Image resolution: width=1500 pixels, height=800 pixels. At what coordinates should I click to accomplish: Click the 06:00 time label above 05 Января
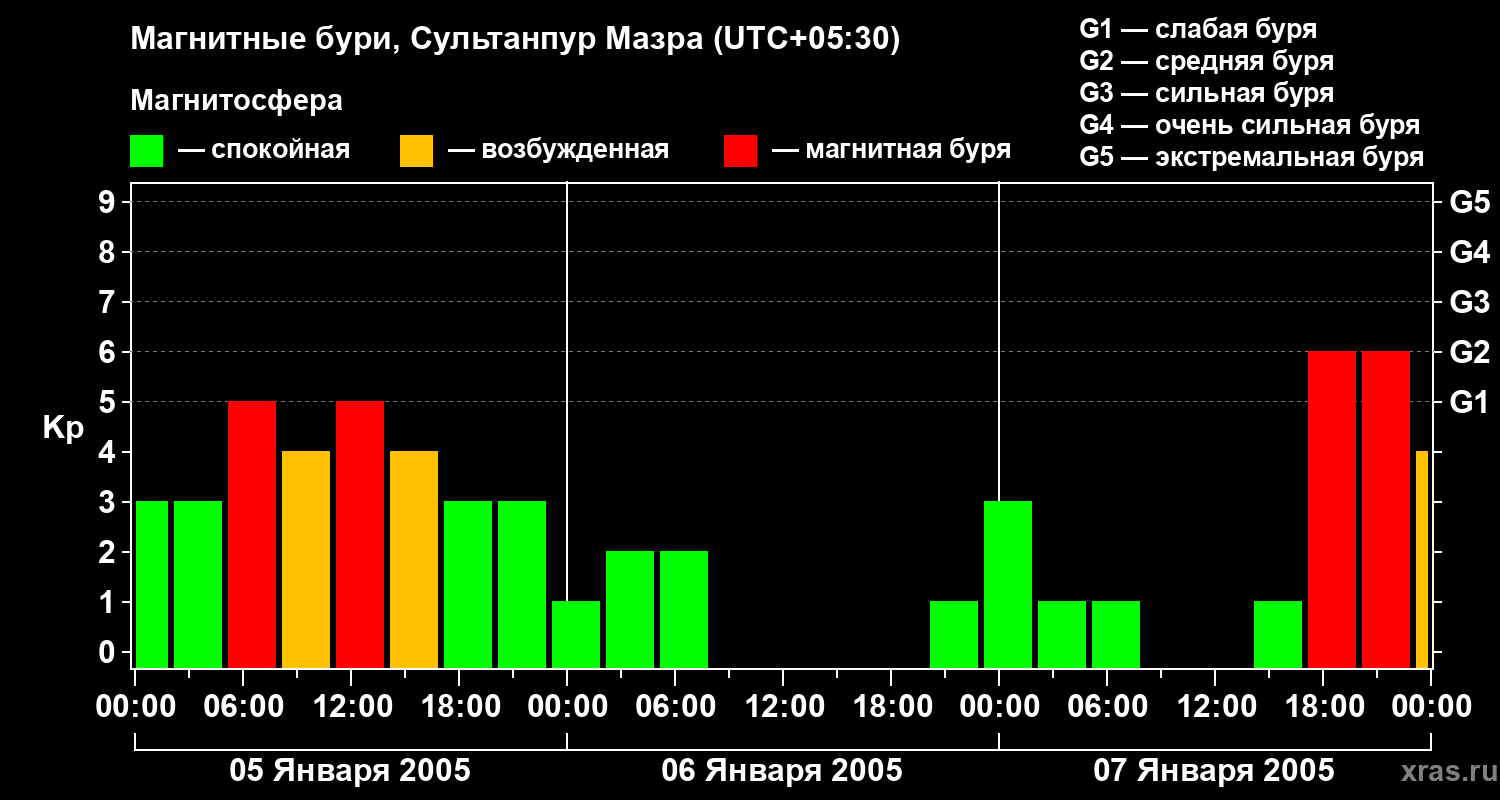[x=243, y=707]
